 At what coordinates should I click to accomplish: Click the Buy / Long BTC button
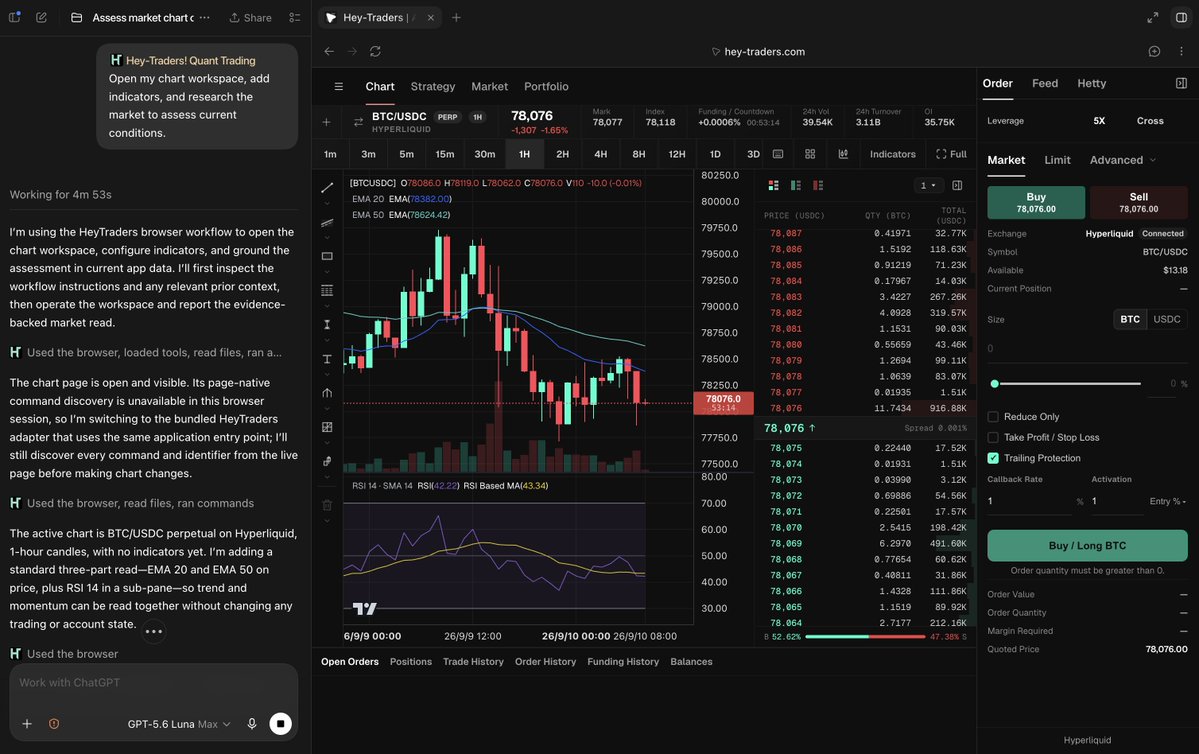[x=1087, y=545]
